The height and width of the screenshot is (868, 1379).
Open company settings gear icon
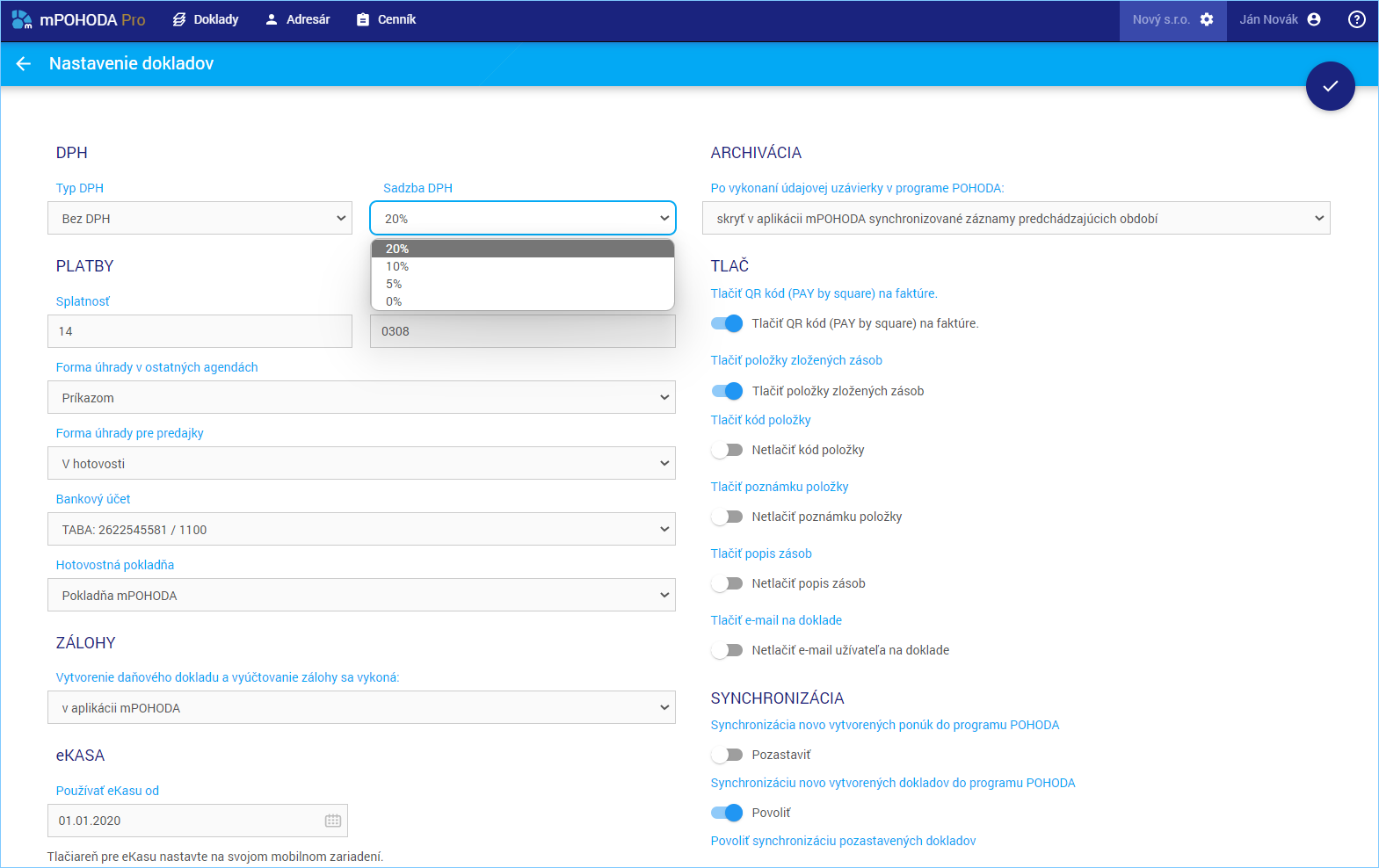point(1207,19)
